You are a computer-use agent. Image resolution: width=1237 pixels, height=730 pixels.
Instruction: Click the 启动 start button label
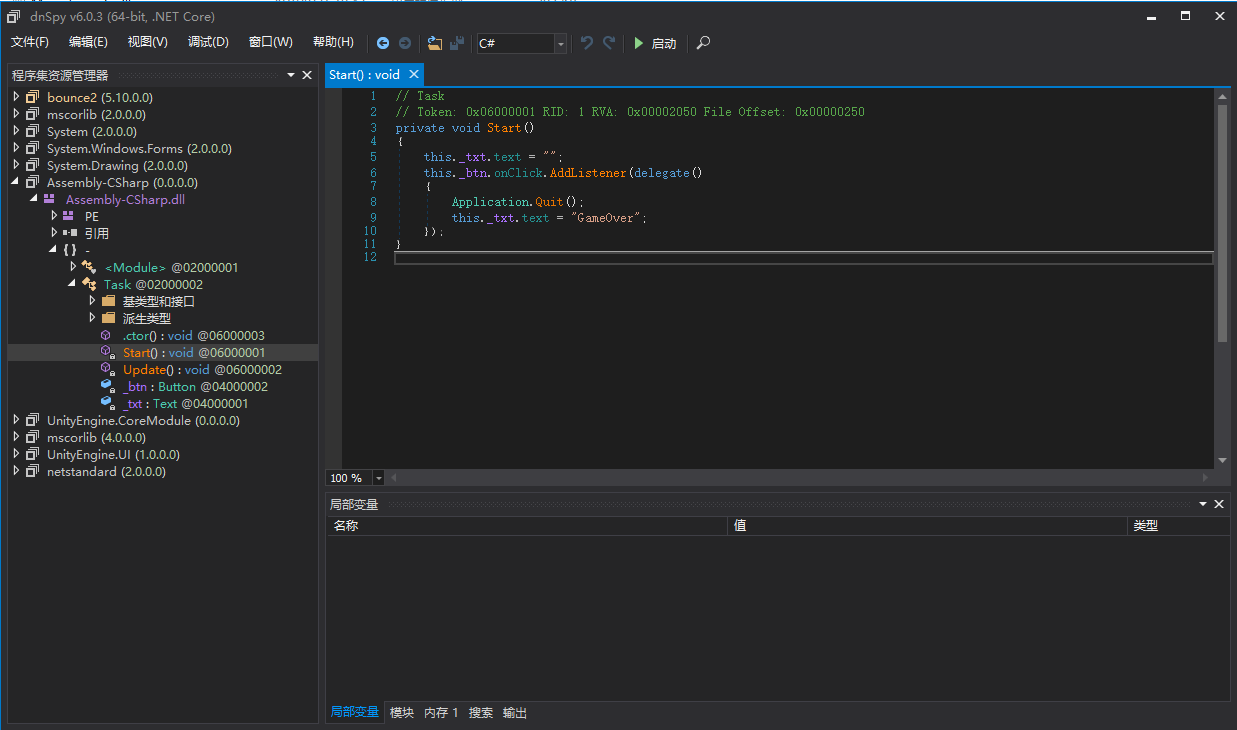coord(664,43)
